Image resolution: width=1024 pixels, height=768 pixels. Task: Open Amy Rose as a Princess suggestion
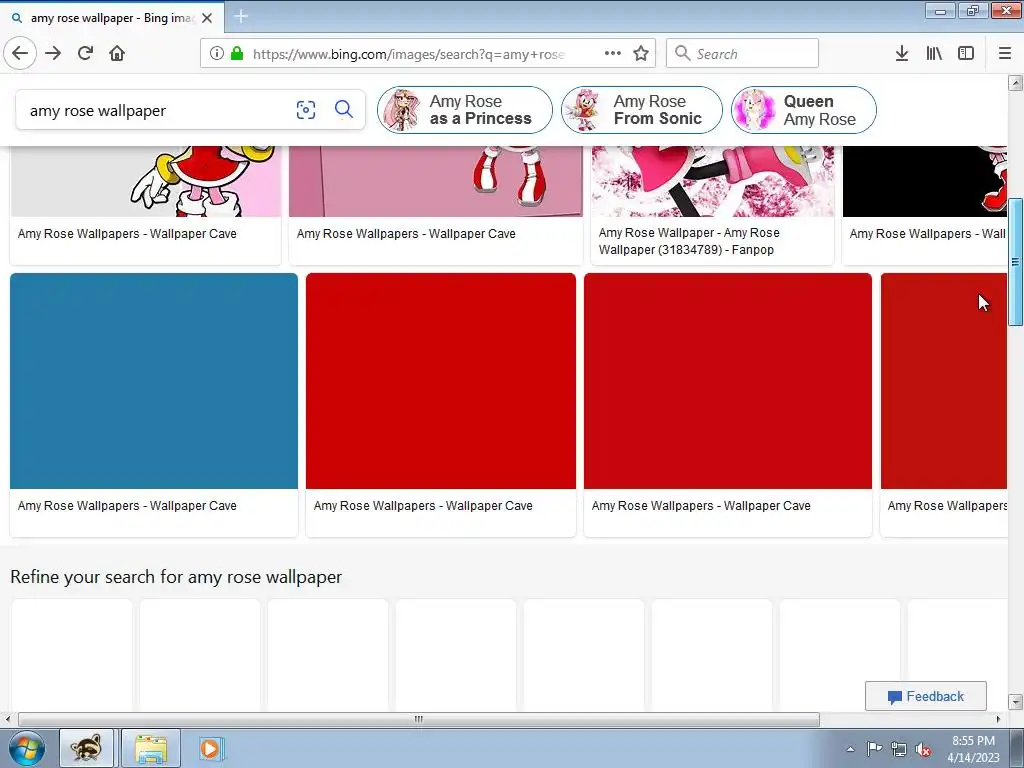click(x=464, y=110)
